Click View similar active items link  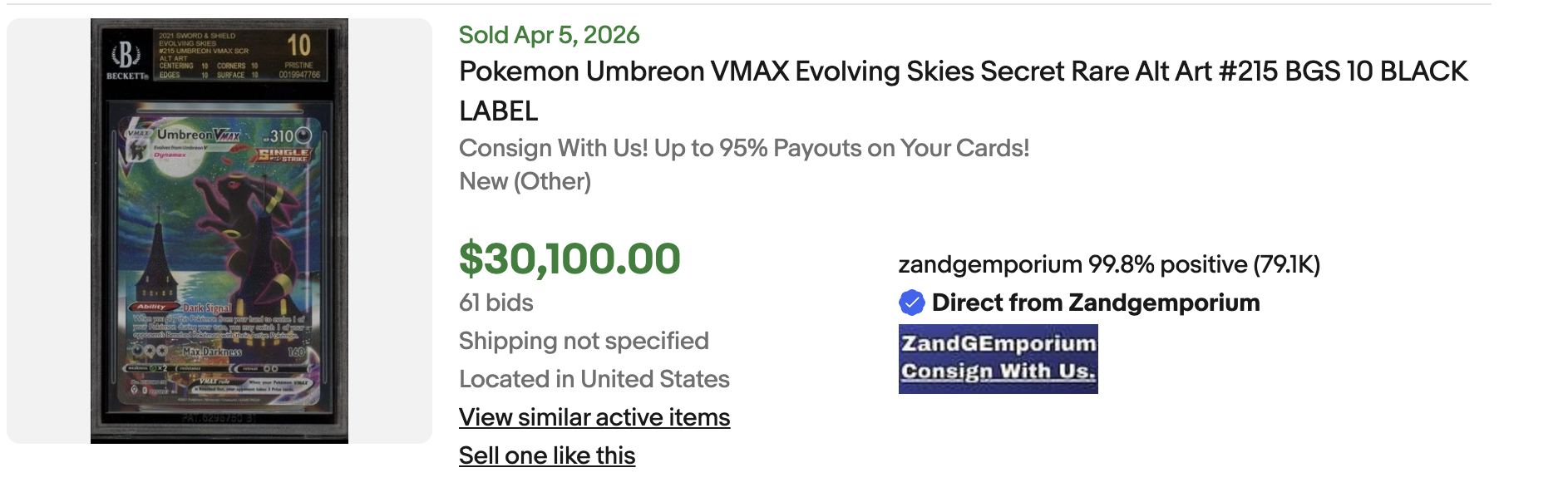[x=594, y=417]
